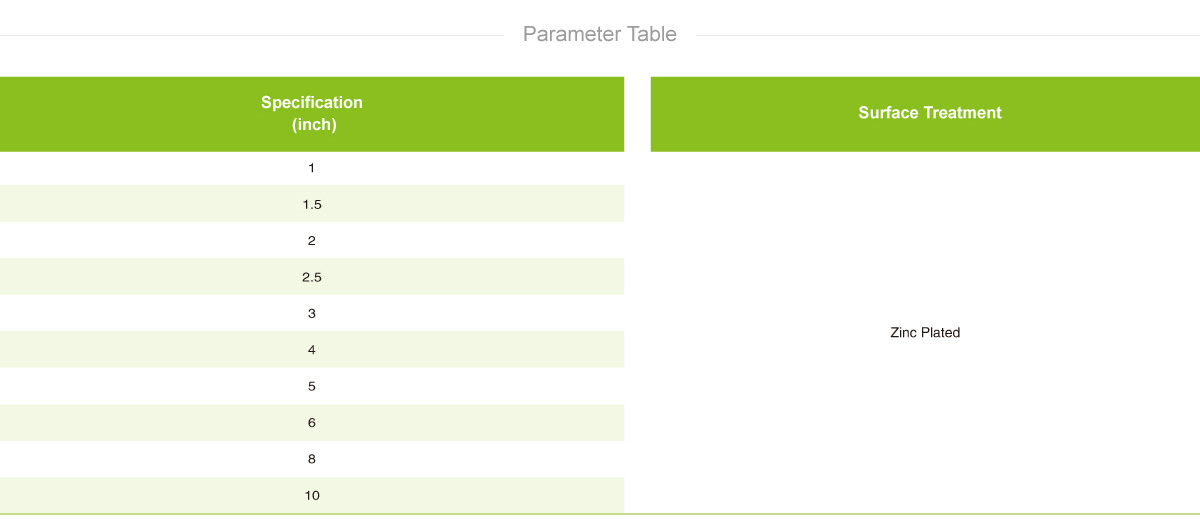Select the Surface Treatment column header
This screenshot has height=519, width=1200.
pyautogui.click(x=925, y=114)
